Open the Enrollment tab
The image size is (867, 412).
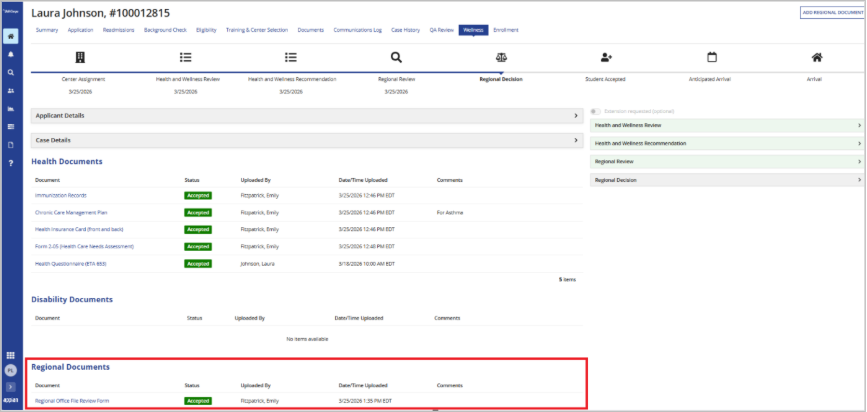pyautogui.click(x=506, y=30)
